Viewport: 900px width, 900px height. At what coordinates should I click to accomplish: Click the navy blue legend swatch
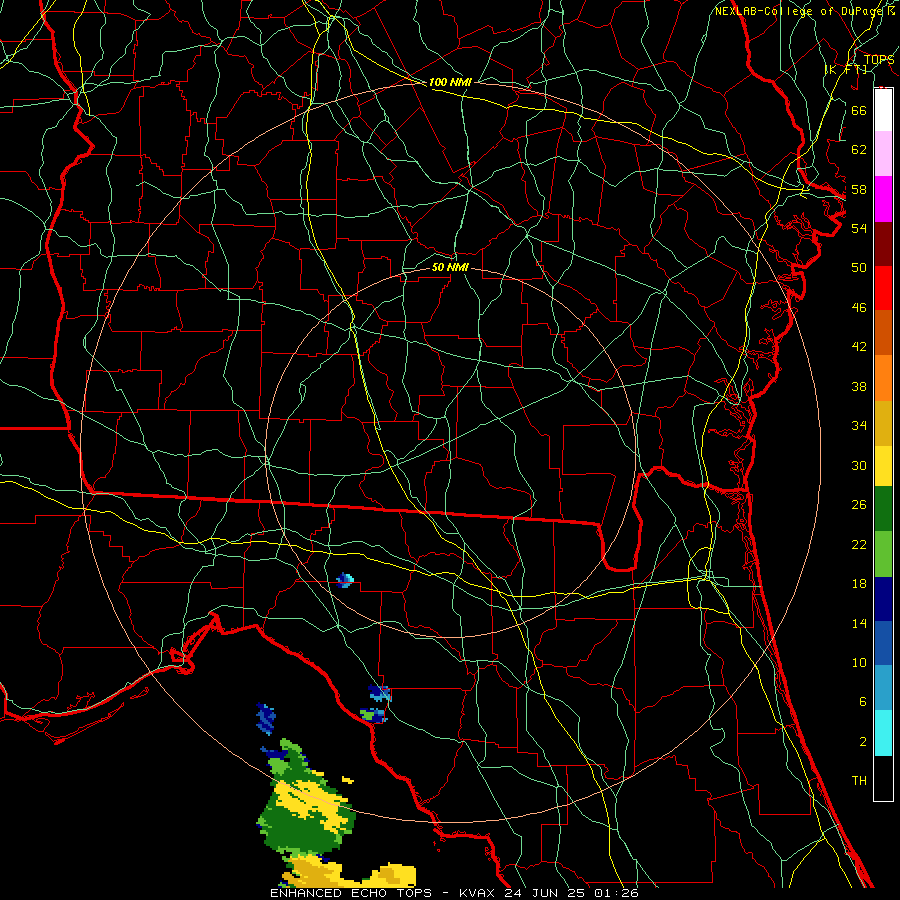click(x=883, y=599)
